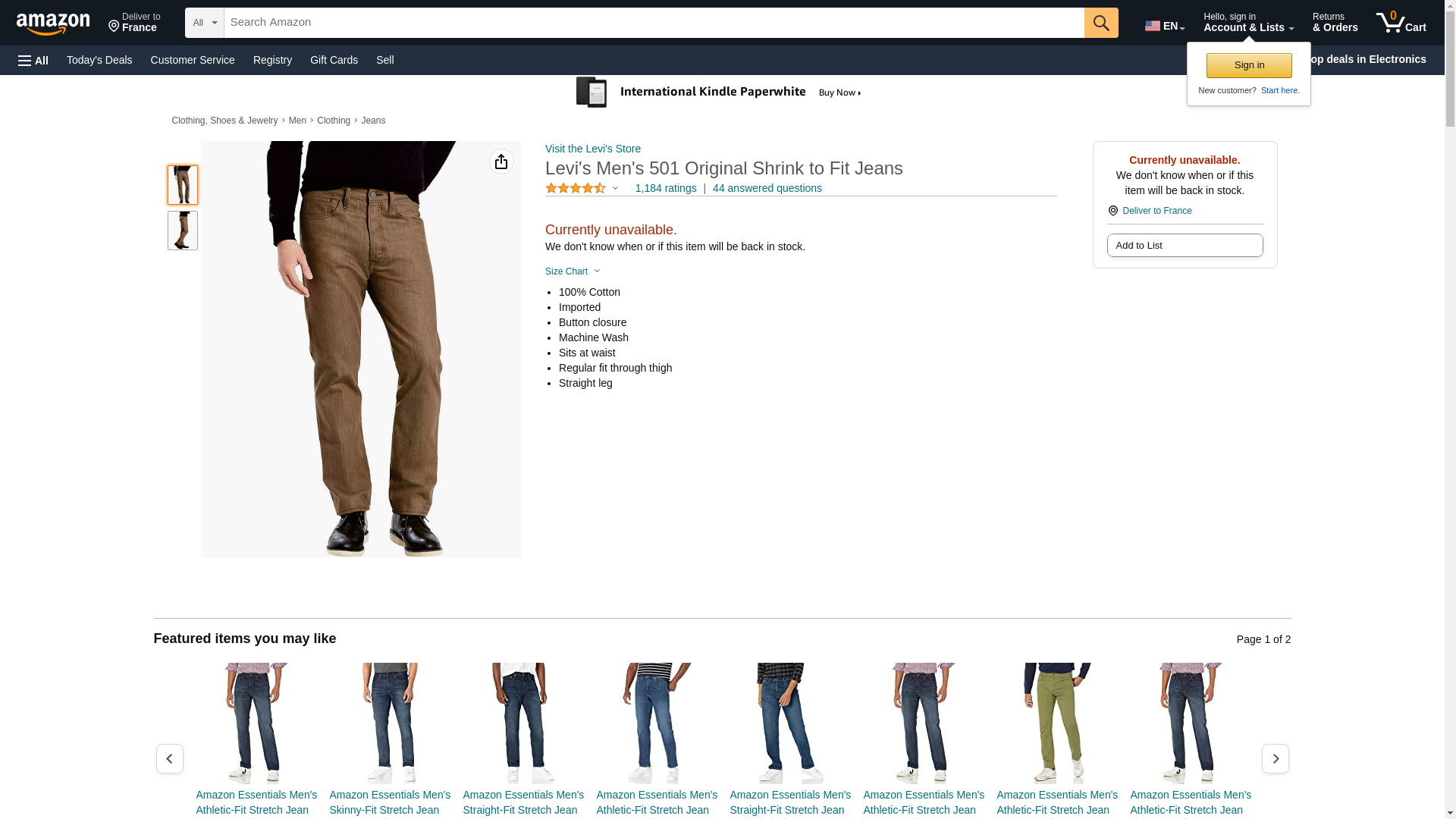1456x819 pixels.
Task: Open the Jeans breadcrumb link
Action: coord(373,121)
